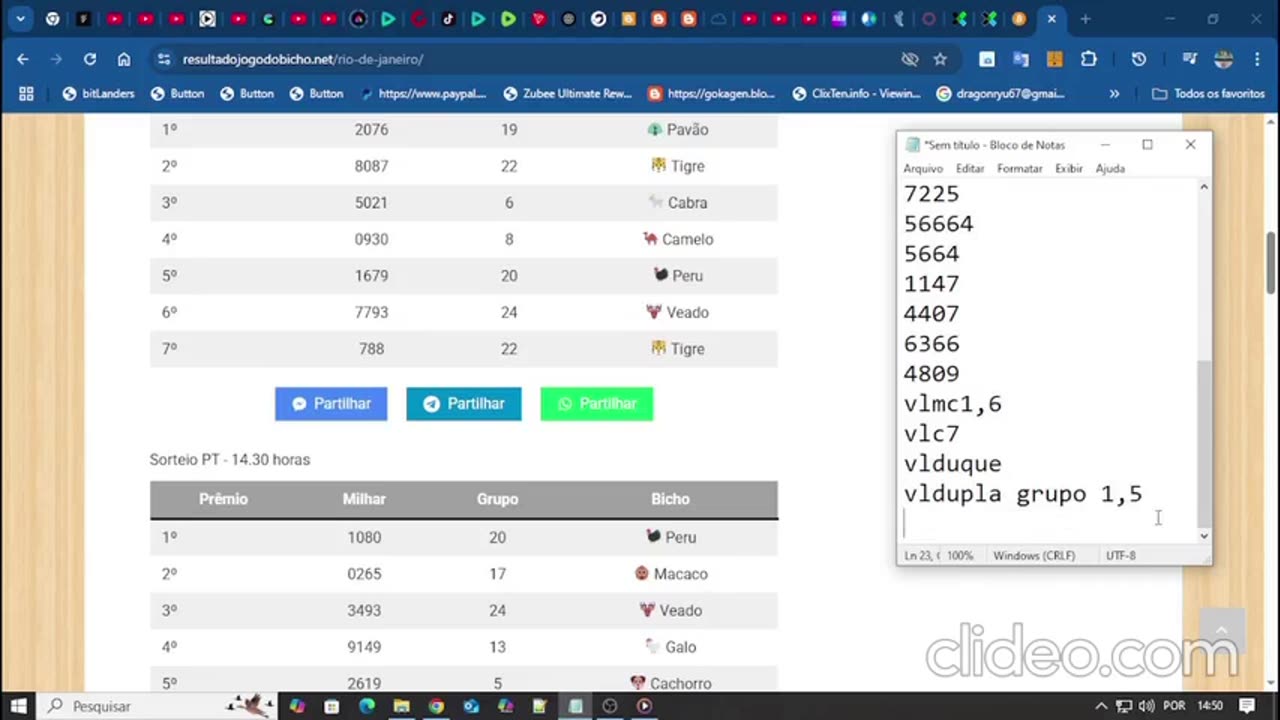The height and width of the screenshot is (720, 1280).
Task: Open Exibir menu in Bloco de Notas
Action: (x=1069, y=168)
